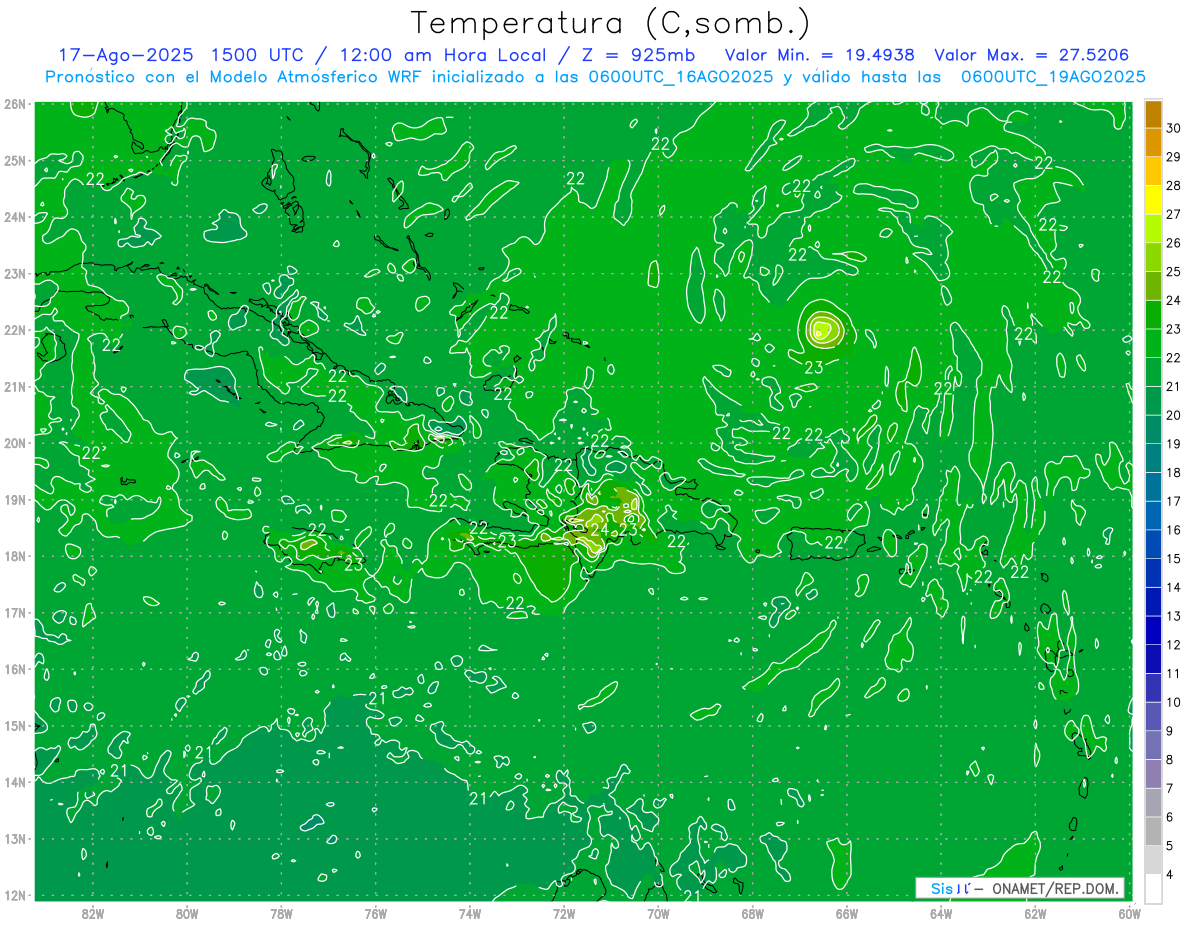Click the '17N' latitude axis label
The width and height of the screenshot is (1200, 927).
(x=15, y=613)
